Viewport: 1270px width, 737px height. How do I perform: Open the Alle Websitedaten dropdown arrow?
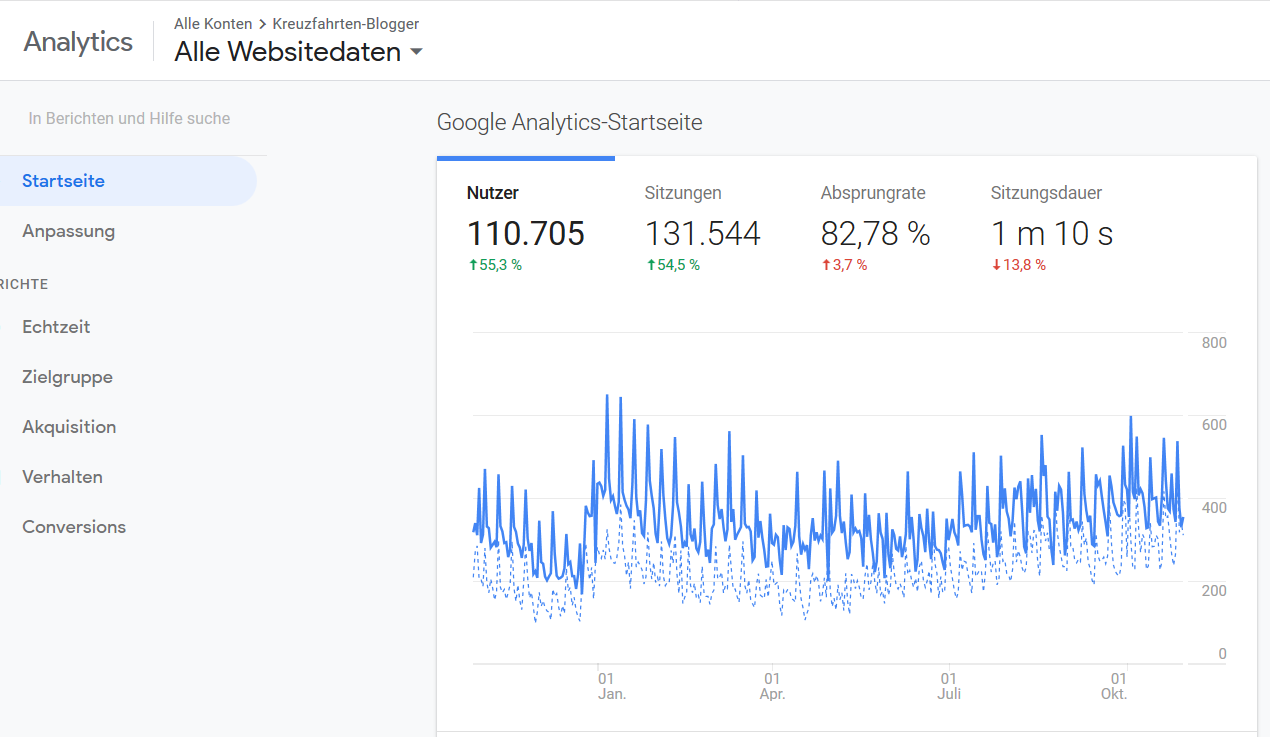[x=416, y=52]
